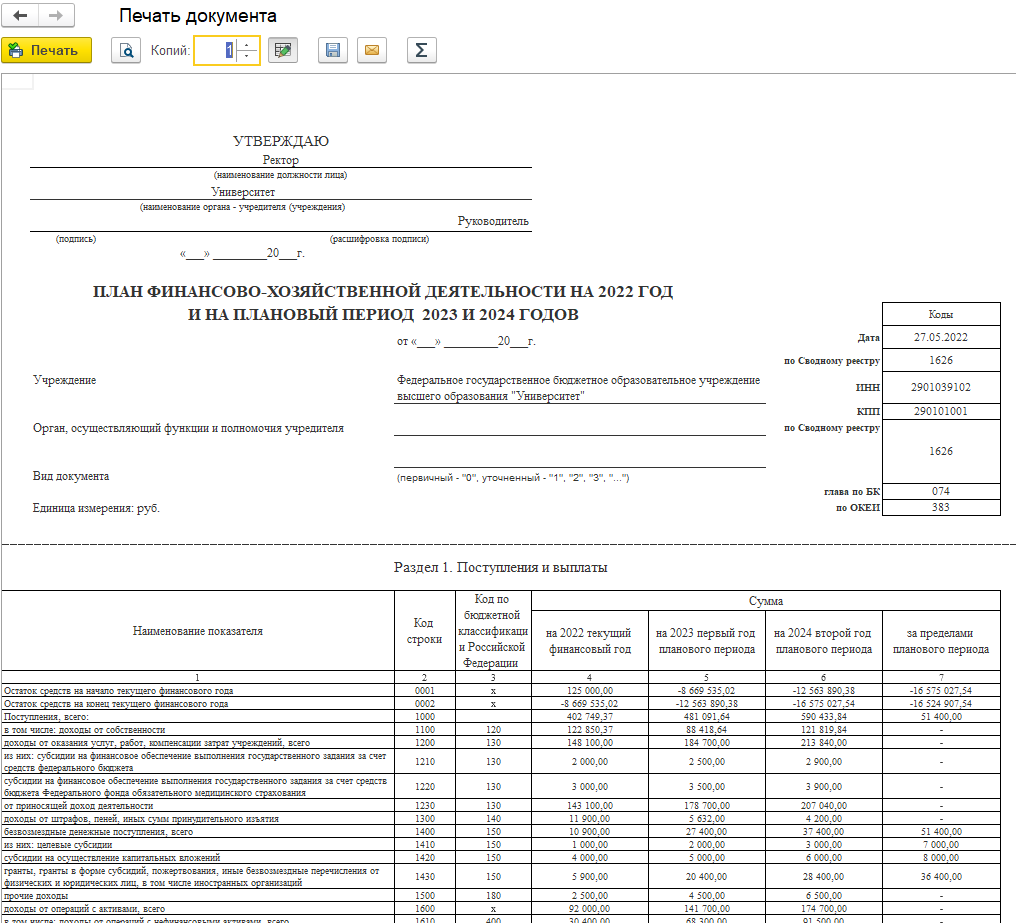Click the Ректор position text
Image resolution: width=1016 pixels, height=923 pixels.
pos(281,159)
